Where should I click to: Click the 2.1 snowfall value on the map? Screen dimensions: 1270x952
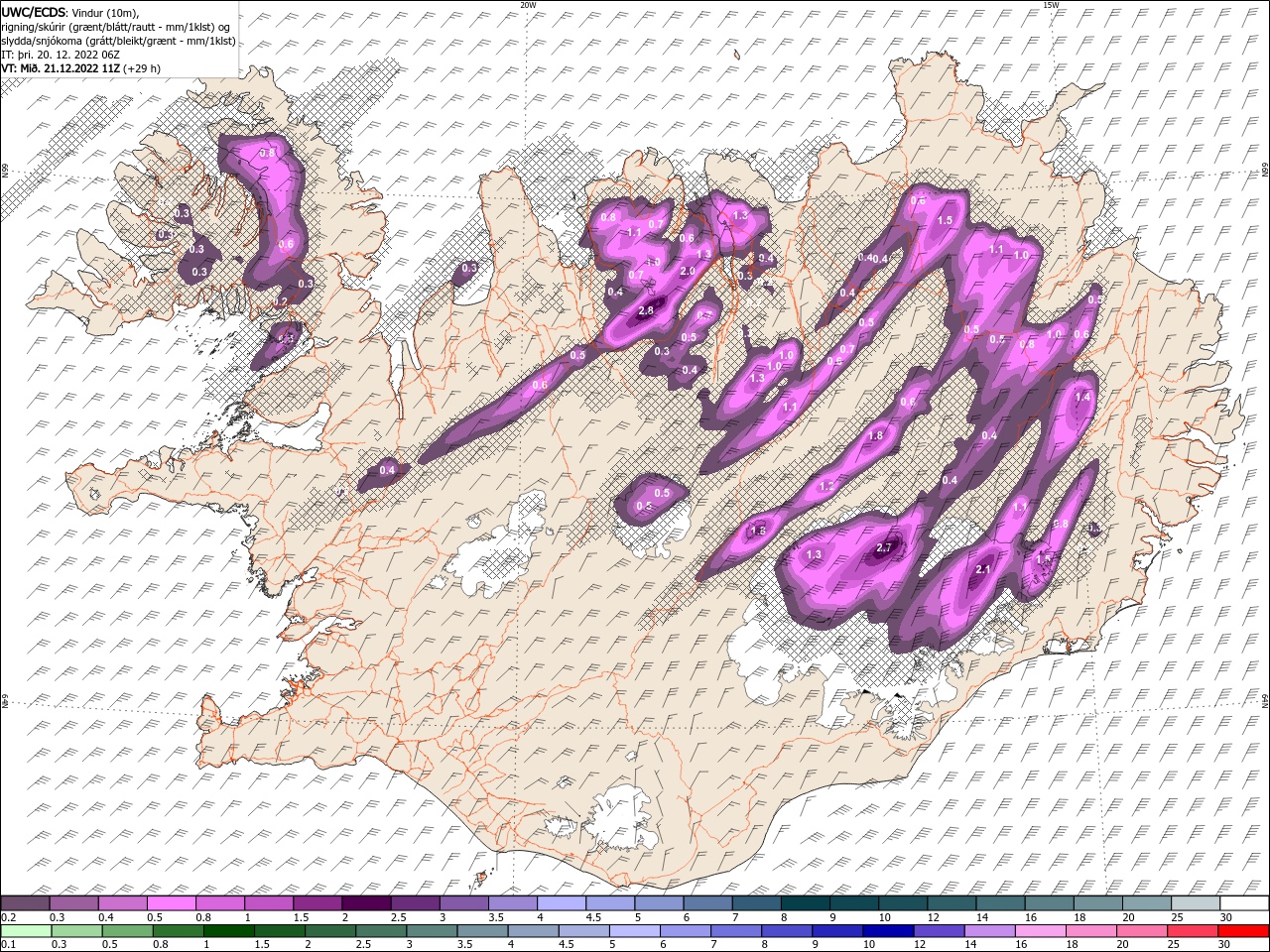click(x=984, y=569)
